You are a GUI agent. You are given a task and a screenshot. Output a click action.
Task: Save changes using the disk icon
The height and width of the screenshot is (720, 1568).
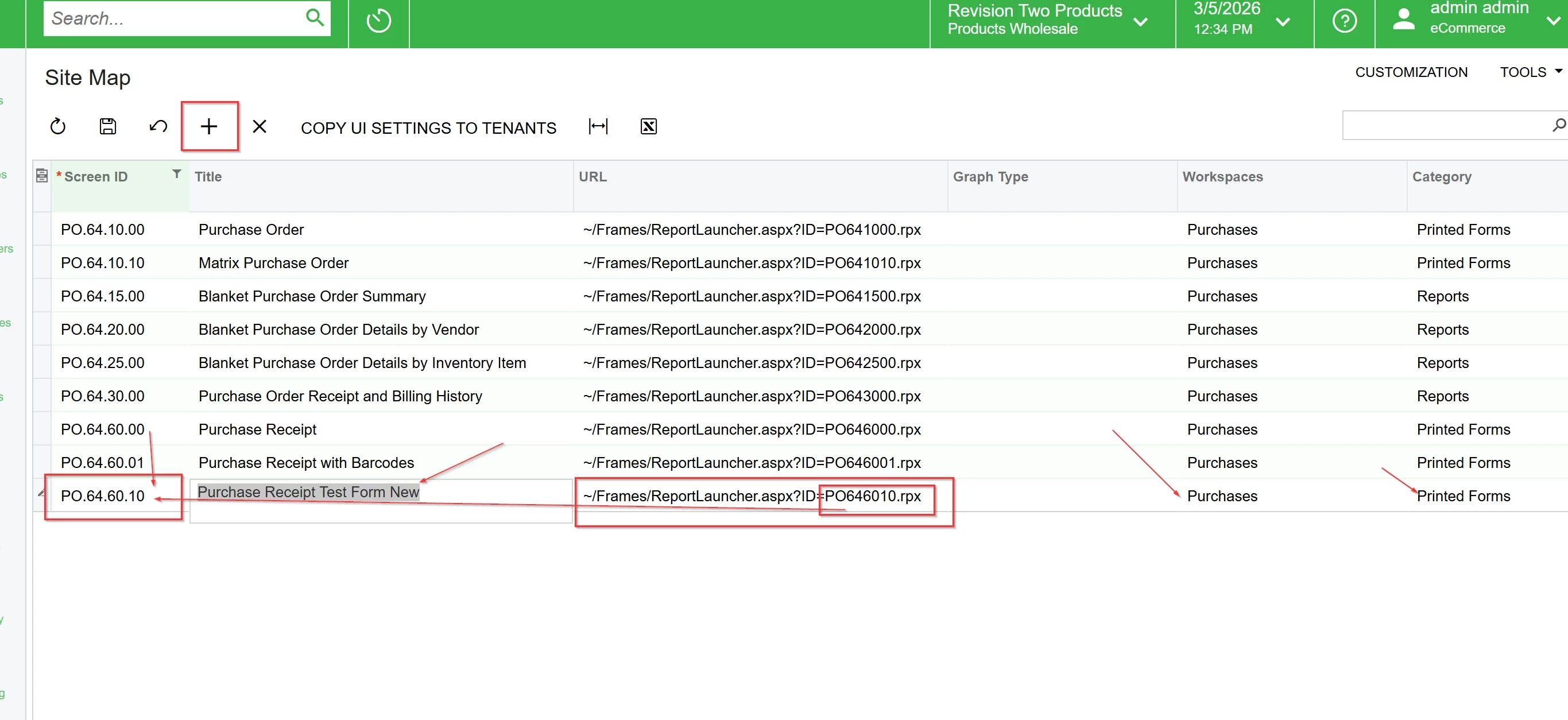108,126
